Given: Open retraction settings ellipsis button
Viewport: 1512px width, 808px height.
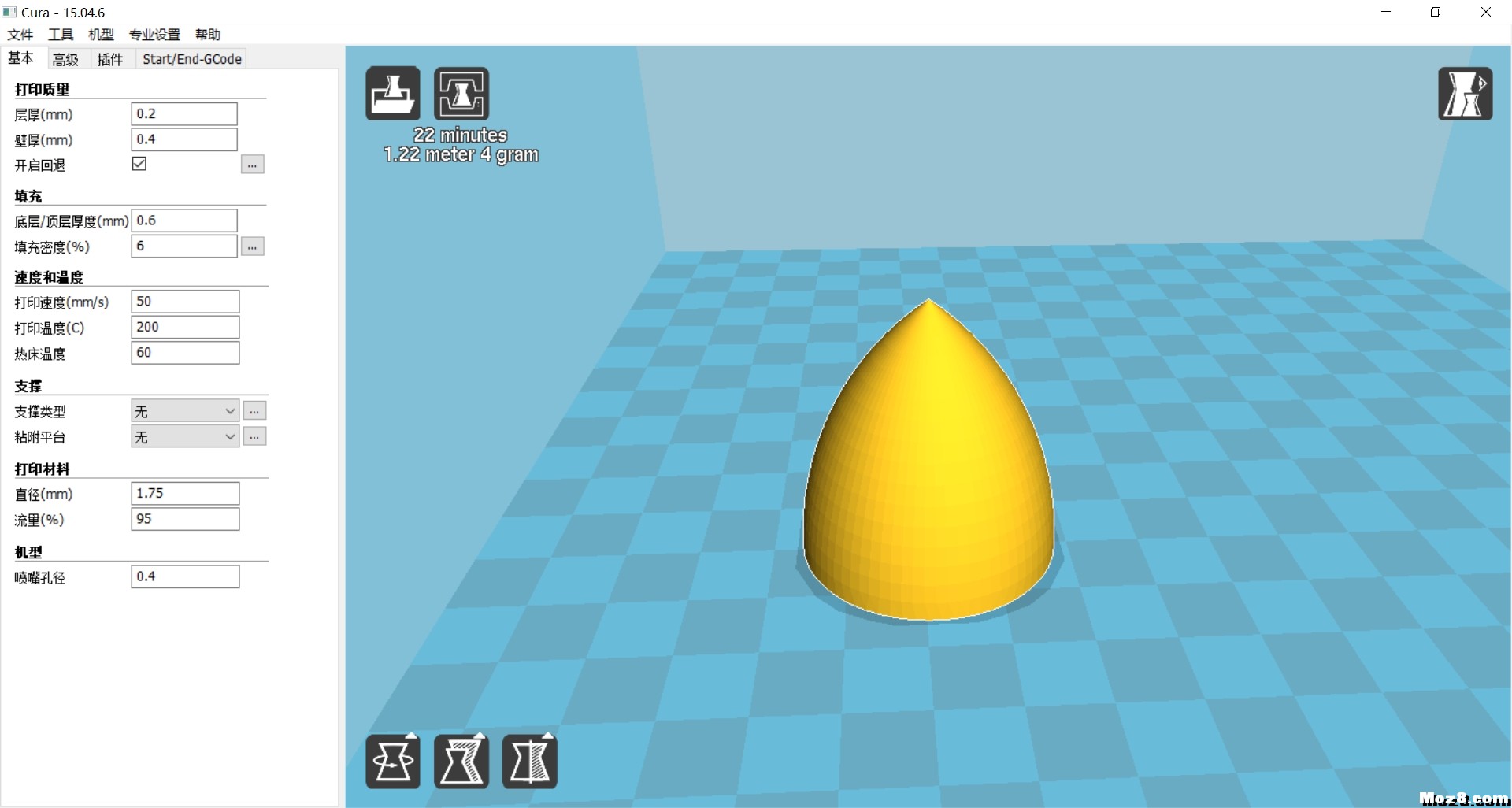Looking at the screenshot, I should 252,165.
